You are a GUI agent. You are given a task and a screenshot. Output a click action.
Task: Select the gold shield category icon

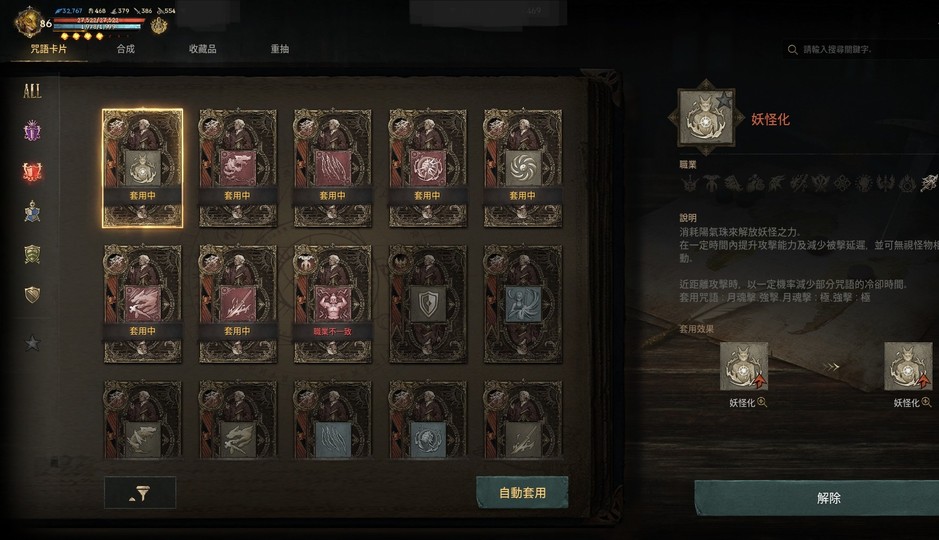(32, 295)
